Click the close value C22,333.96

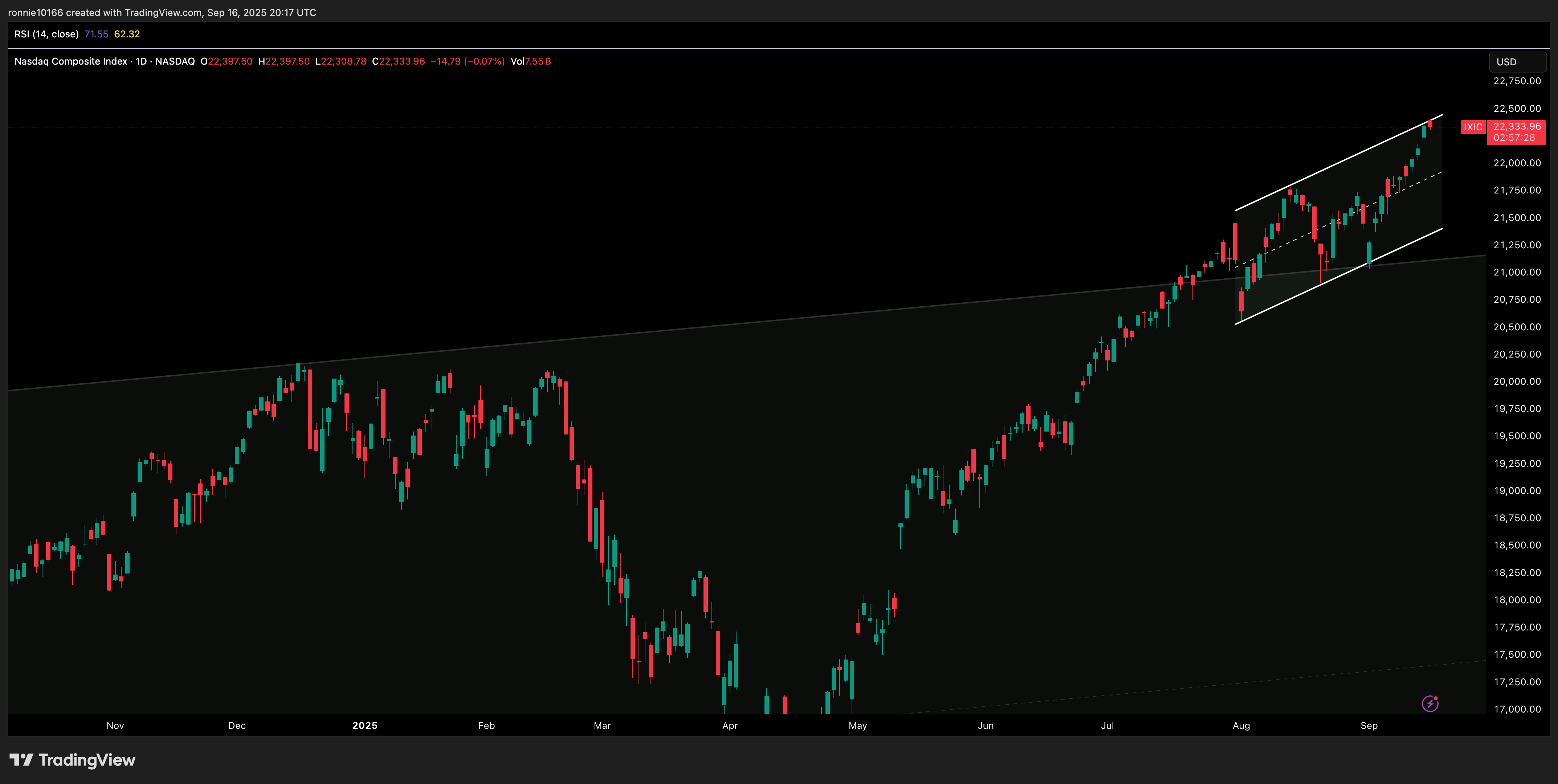(x=398, y=61)
